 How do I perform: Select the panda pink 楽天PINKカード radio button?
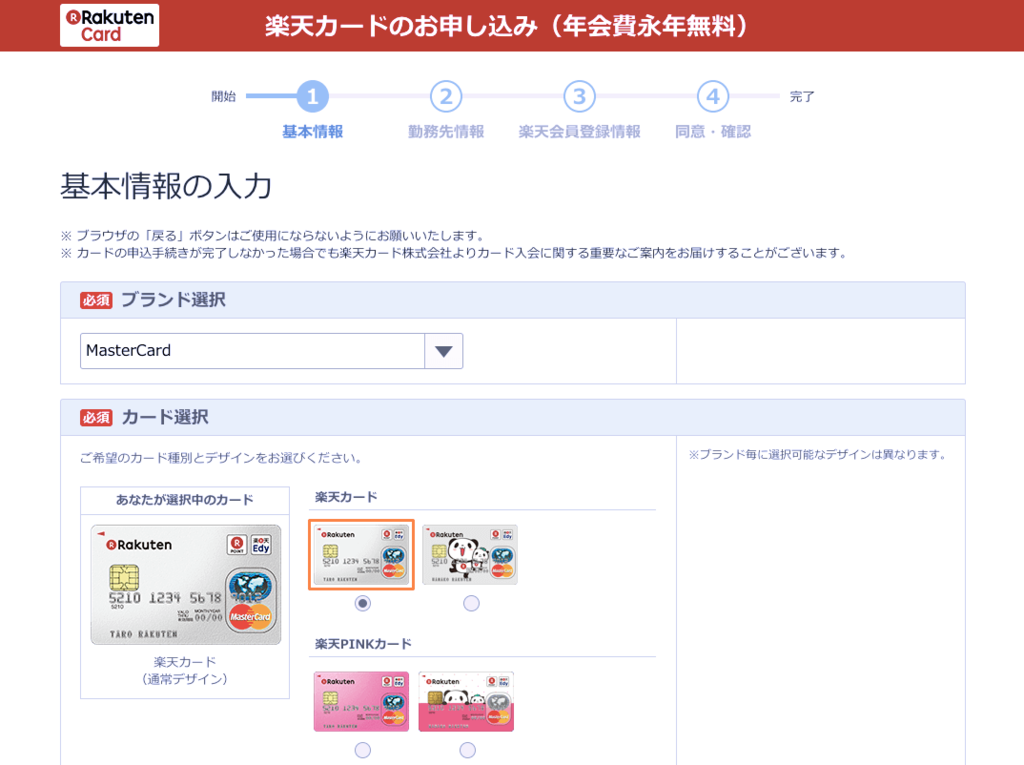tap(467, 750)
